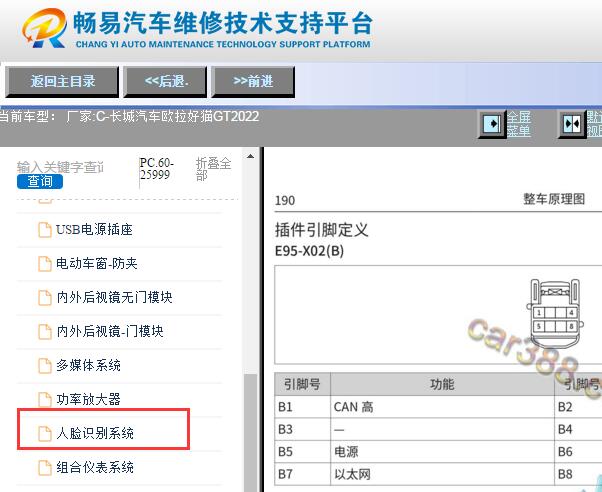Click table cell B7 pin number
The height and width of the screenshot is (492, 602).
tap(303, 474)
